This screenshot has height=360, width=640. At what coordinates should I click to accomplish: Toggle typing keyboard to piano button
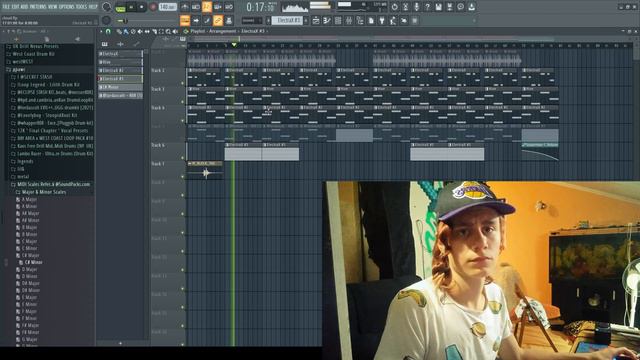185,20
